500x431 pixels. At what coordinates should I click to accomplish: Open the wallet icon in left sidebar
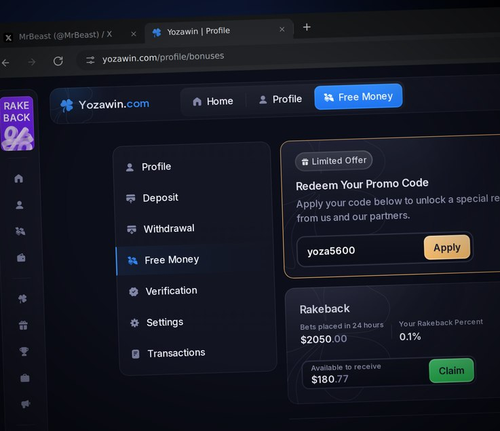coord(21,258)
